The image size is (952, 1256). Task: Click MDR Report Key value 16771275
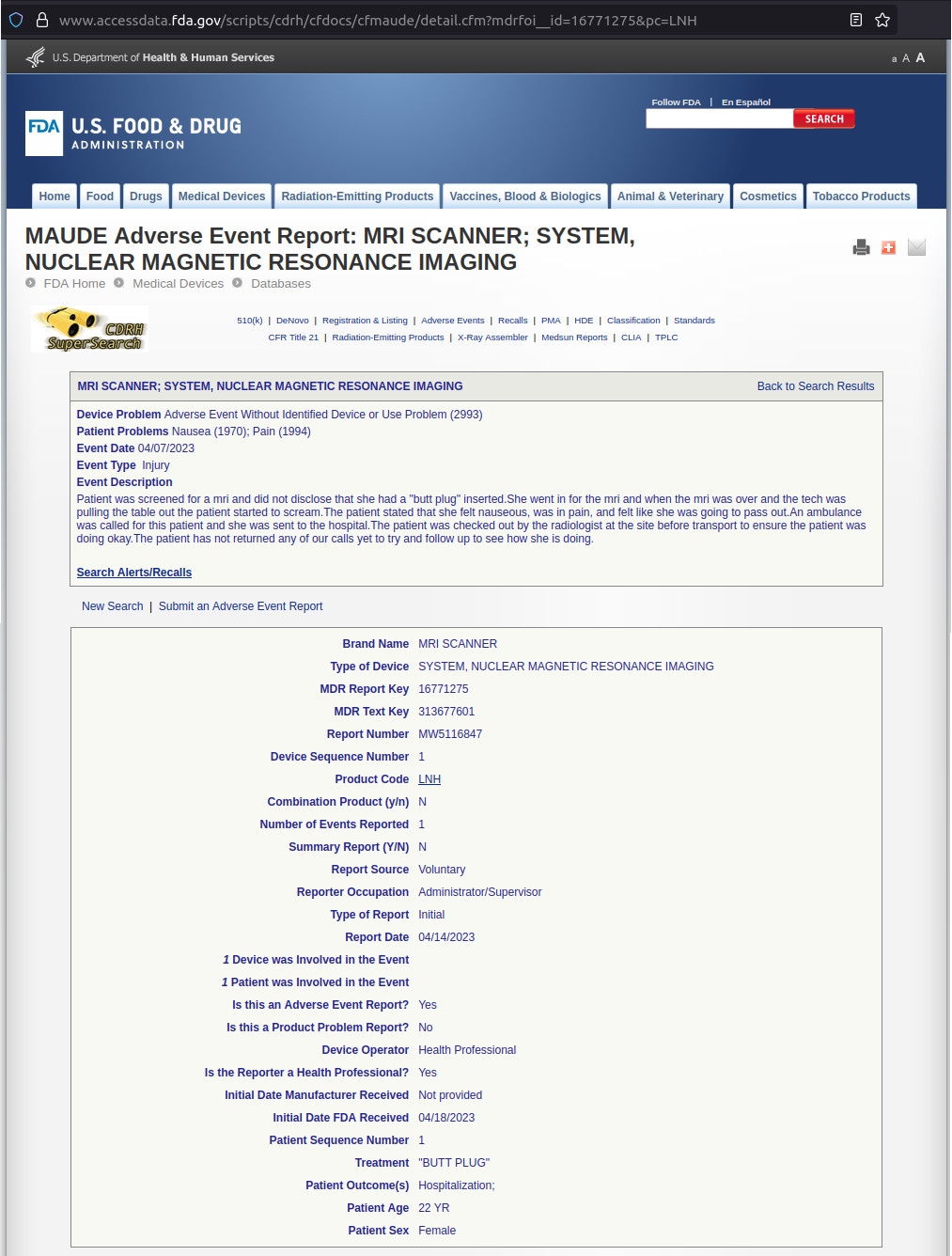(444, 689)
